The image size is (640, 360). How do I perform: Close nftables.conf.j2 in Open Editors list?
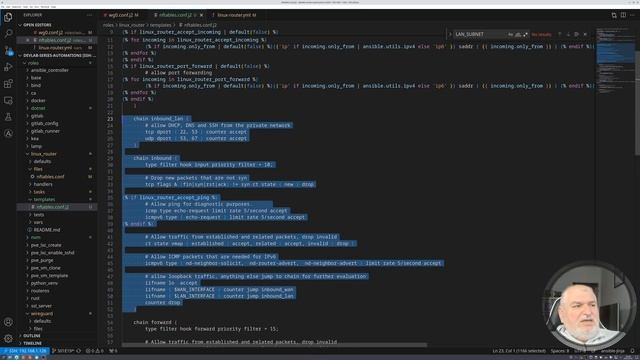click(x=28, y=40)
